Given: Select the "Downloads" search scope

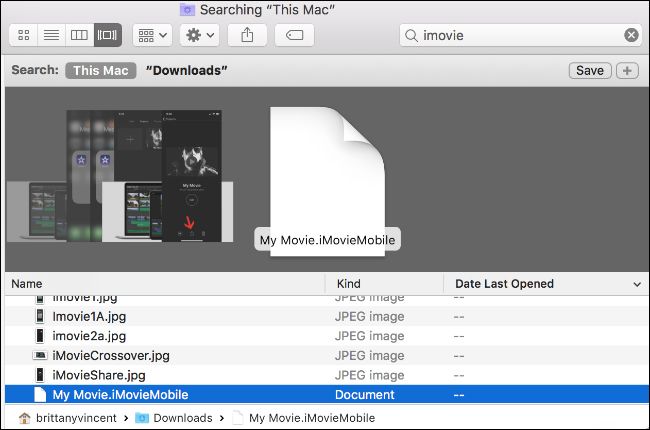Looking at the screenshot, I should [186, 70].
